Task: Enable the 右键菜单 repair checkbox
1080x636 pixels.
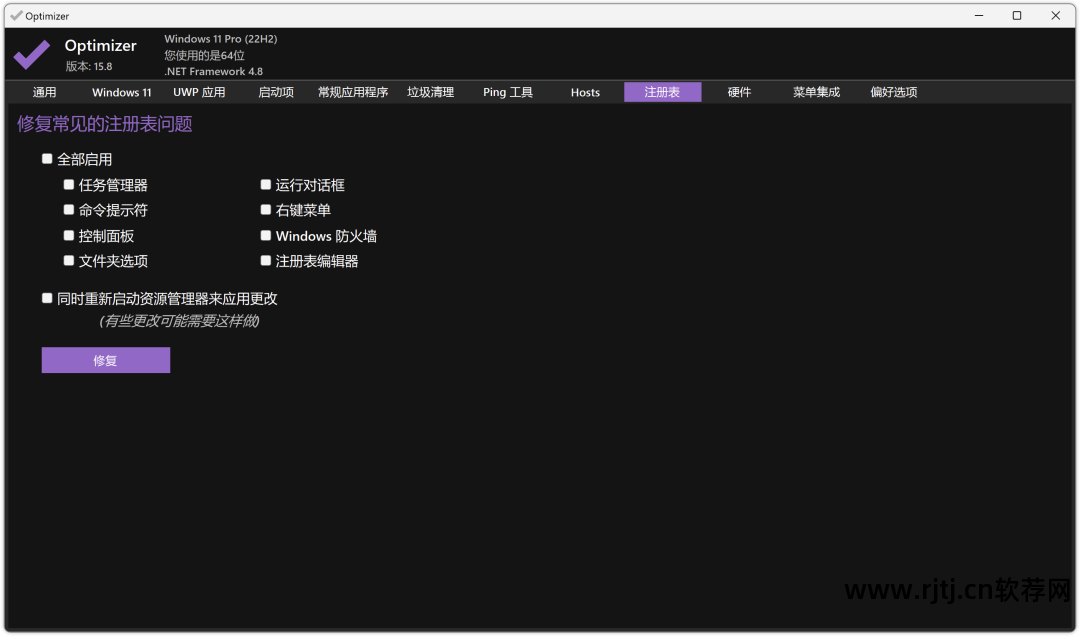Action: [x=265, y=210]
